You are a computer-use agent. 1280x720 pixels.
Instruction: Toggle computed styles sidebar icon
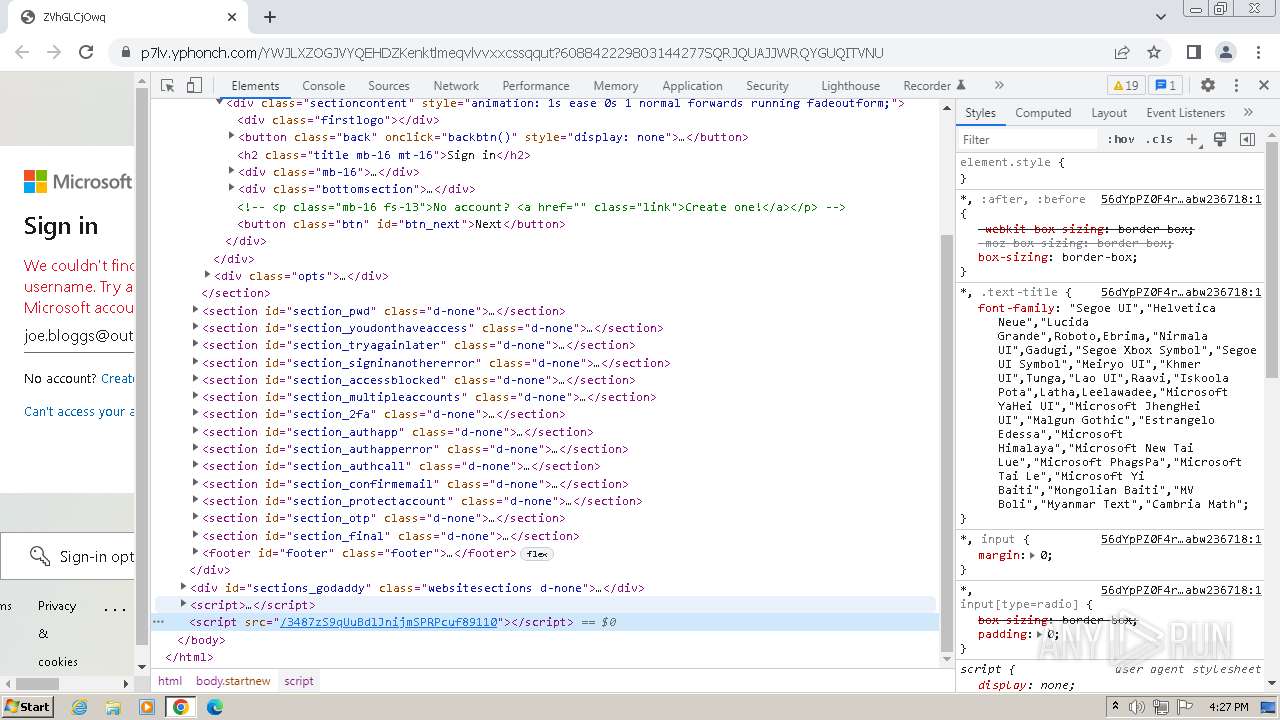(x=1247, y=140)
